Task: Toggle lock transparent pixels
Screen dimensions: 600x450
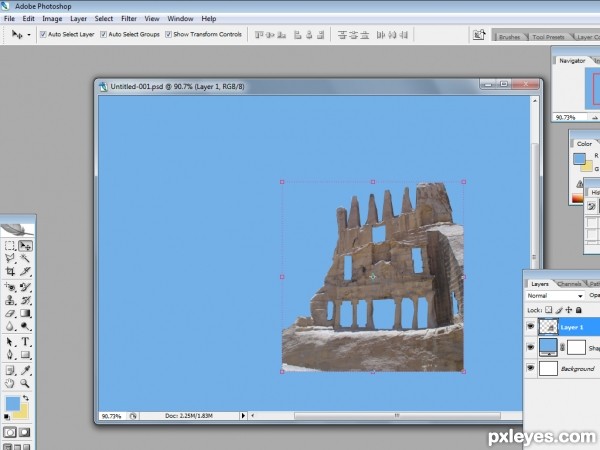Action: coord(548,310)
